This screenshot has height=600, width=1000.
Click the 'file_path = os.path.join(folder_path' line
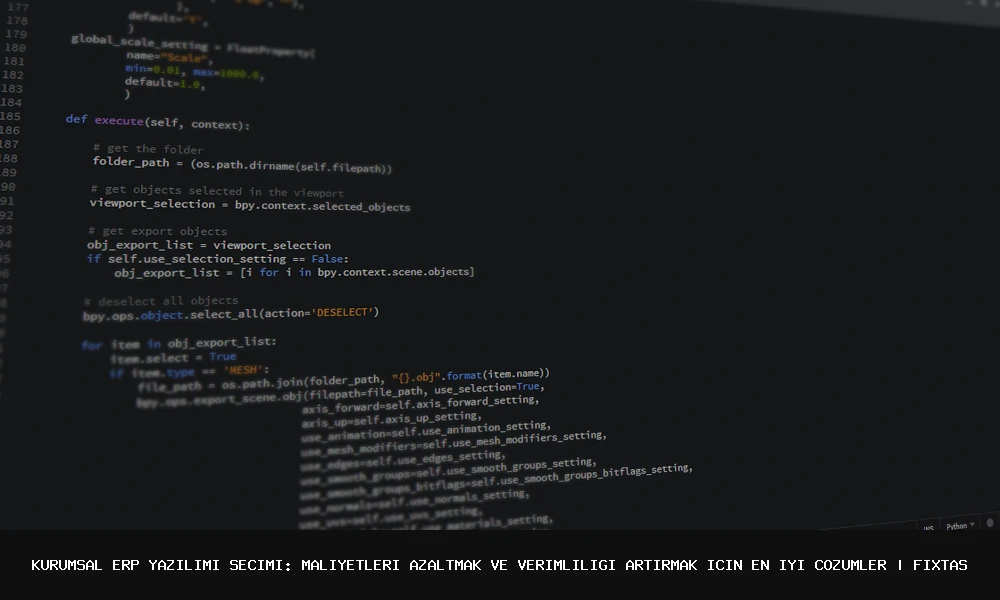[x=342, y=380]
